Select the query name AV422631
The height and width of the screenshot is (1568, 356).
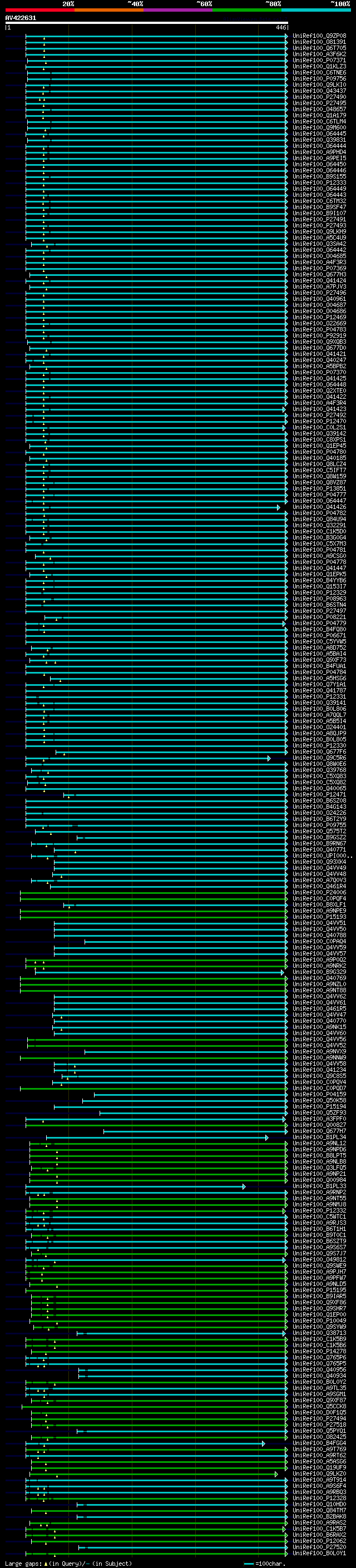21,18
